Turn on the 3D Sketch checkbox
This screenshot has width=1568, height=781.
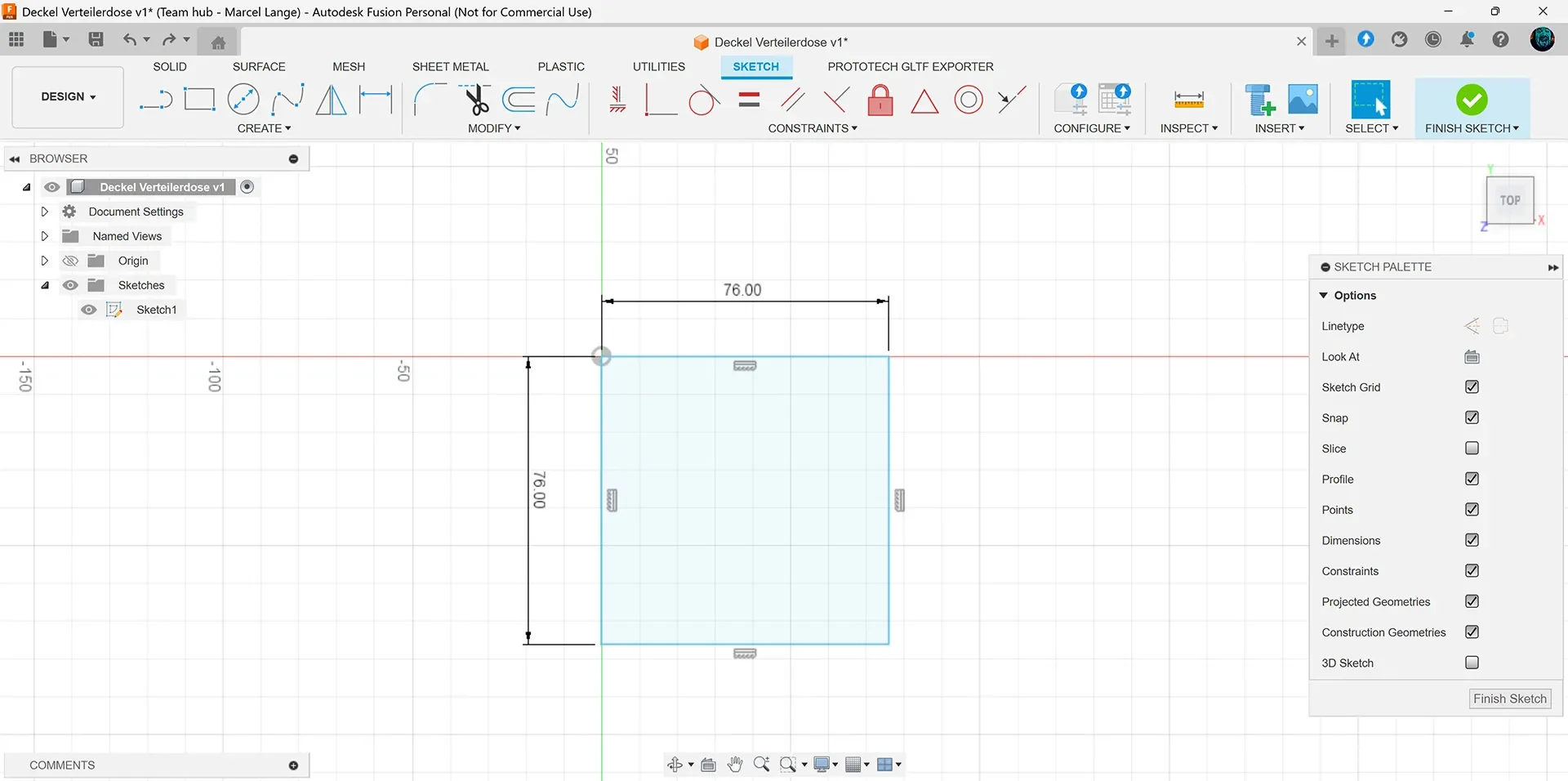(1472, 663)
